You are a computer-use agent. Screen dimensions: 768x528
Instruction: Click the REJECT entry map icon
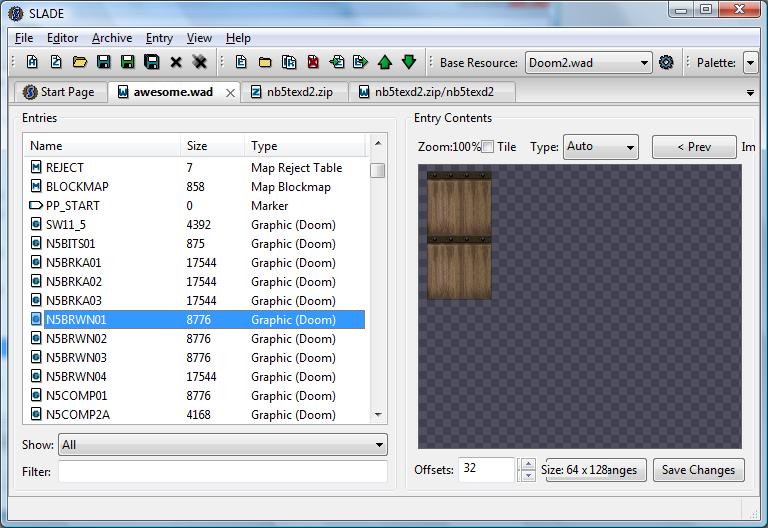pyautogui.click(x=36, y=168)
